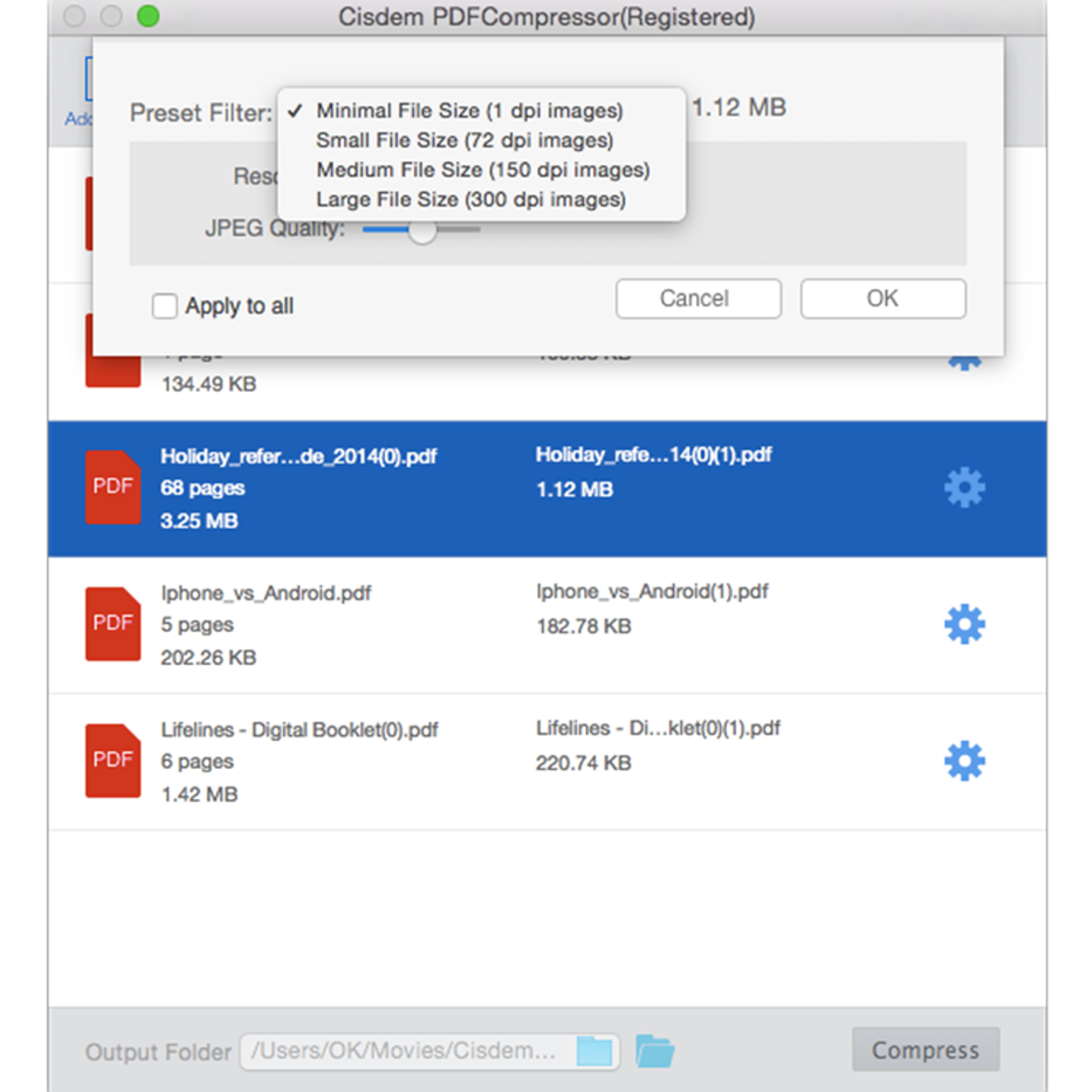
Task: Confirm the preset with OK
Action: (882, 298)
